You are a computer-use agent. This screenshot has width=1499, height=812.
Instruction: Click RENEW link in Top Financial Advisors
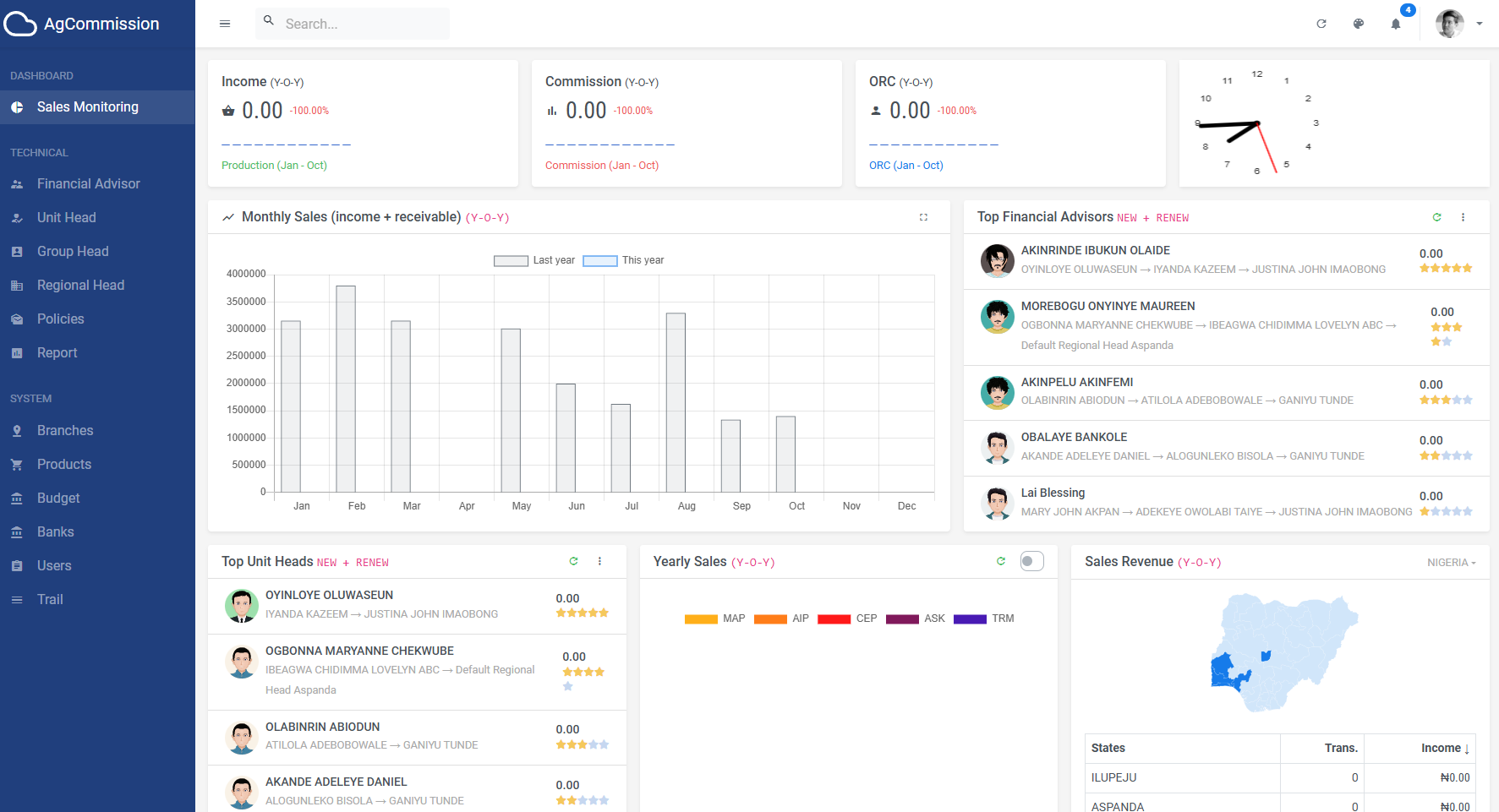pos(1172,218)
